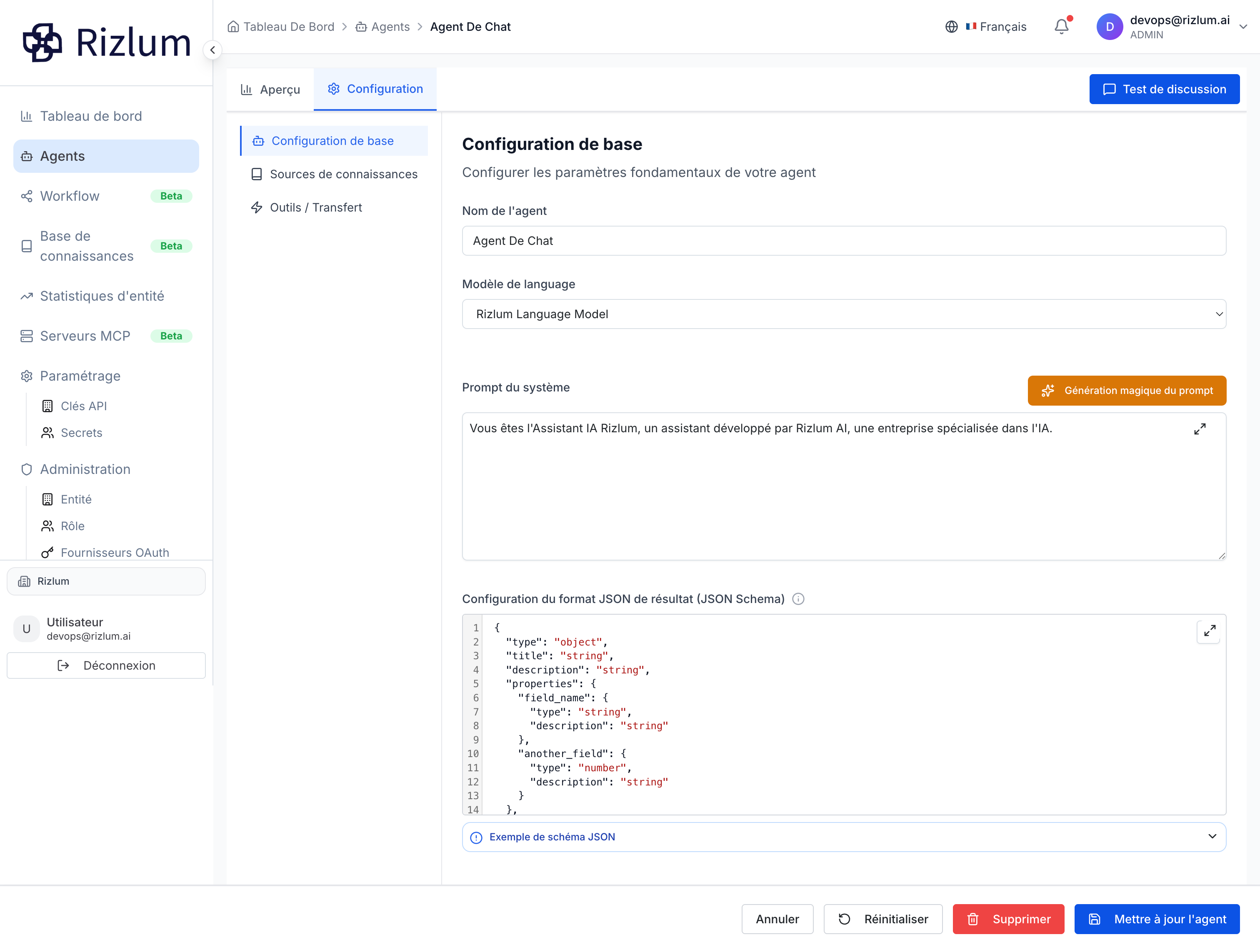Expand the Exemple de schéma JSON section
Screen dimensions: 1260x952
(844, 837)
